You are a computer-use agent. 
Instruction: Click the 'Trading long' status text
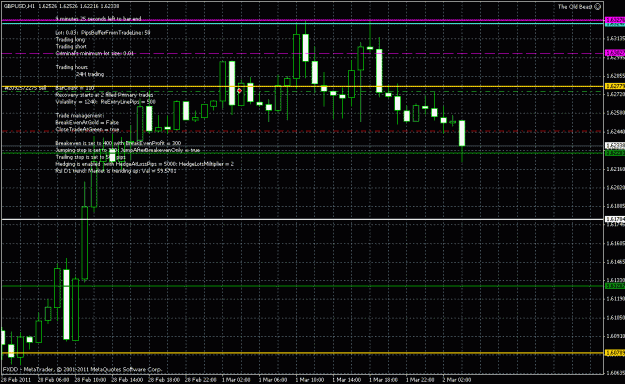tap(70, 39)
